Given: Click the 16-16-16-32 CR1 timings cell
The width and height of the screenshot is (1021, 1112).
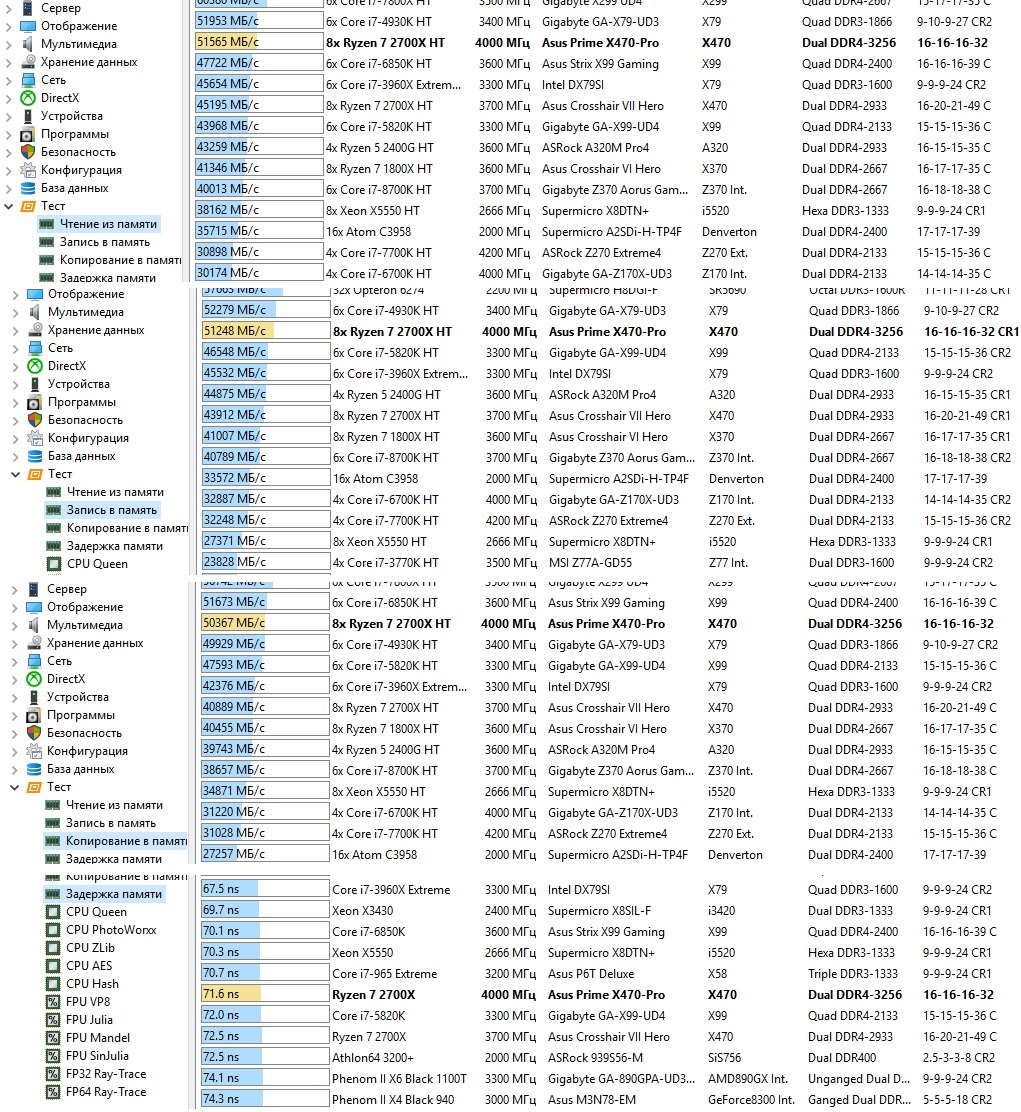Looking at the screenshot, I should point(971,331).
